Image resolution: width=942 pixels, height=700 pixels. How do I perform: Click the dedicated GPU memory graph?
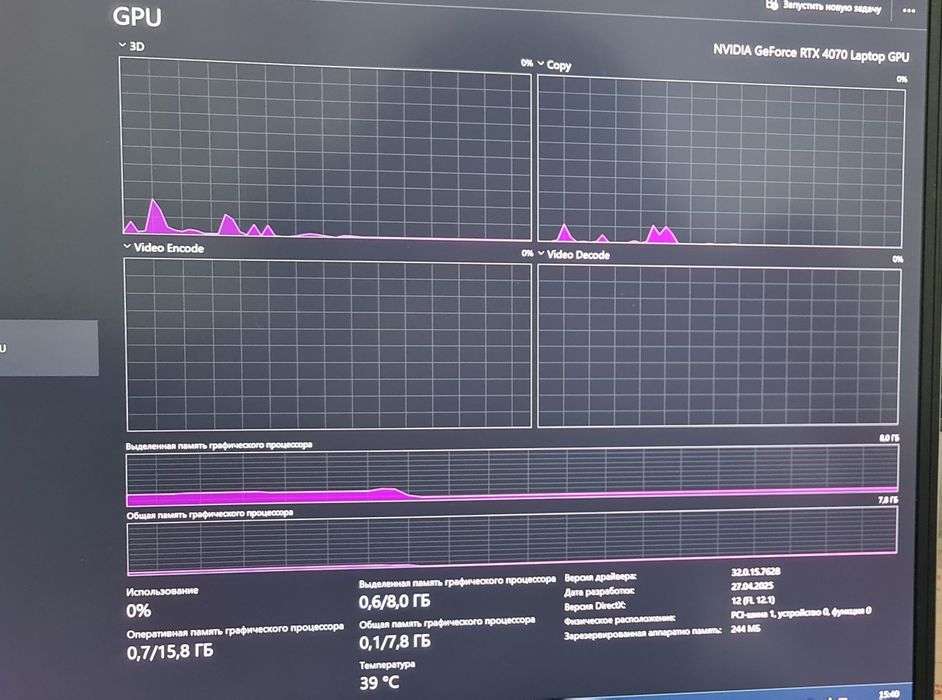pyautogui.click(x=512, y=477)
